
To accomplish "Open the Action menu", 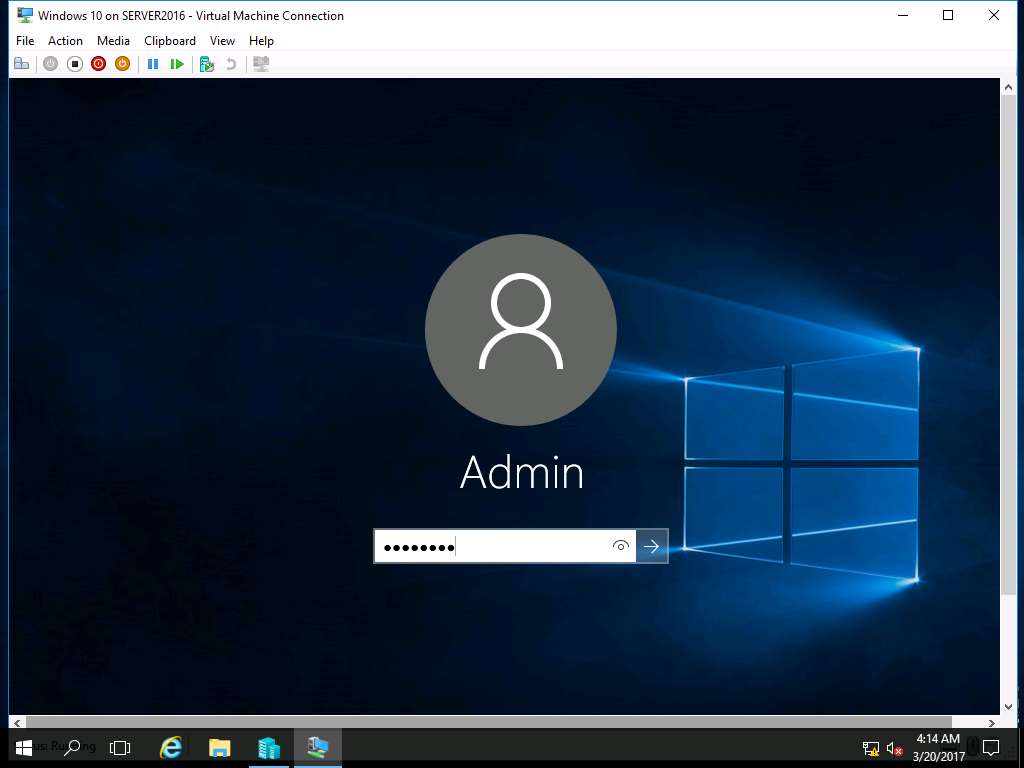I will (x=65, y=40).
